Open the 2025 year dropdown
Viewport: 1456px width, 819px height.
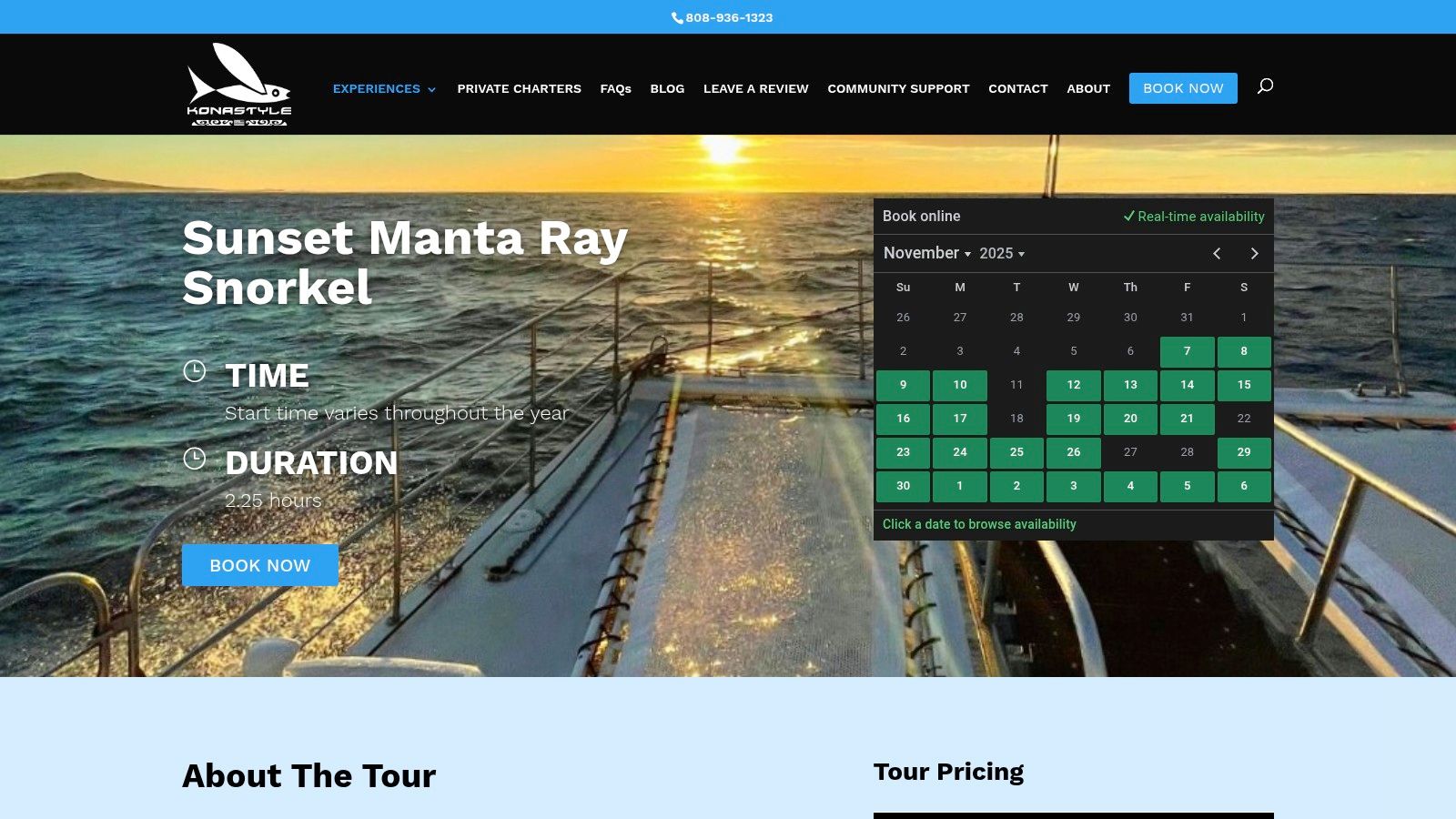coord(1002,254)
